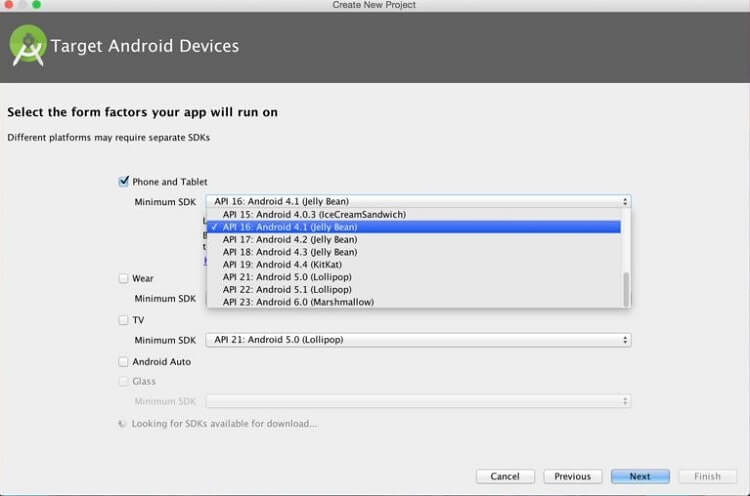Collapse the Phone and Tablet Minimum SDK dropdown
The height and width of the screenshot is (496, 750).
pos(419,201)
